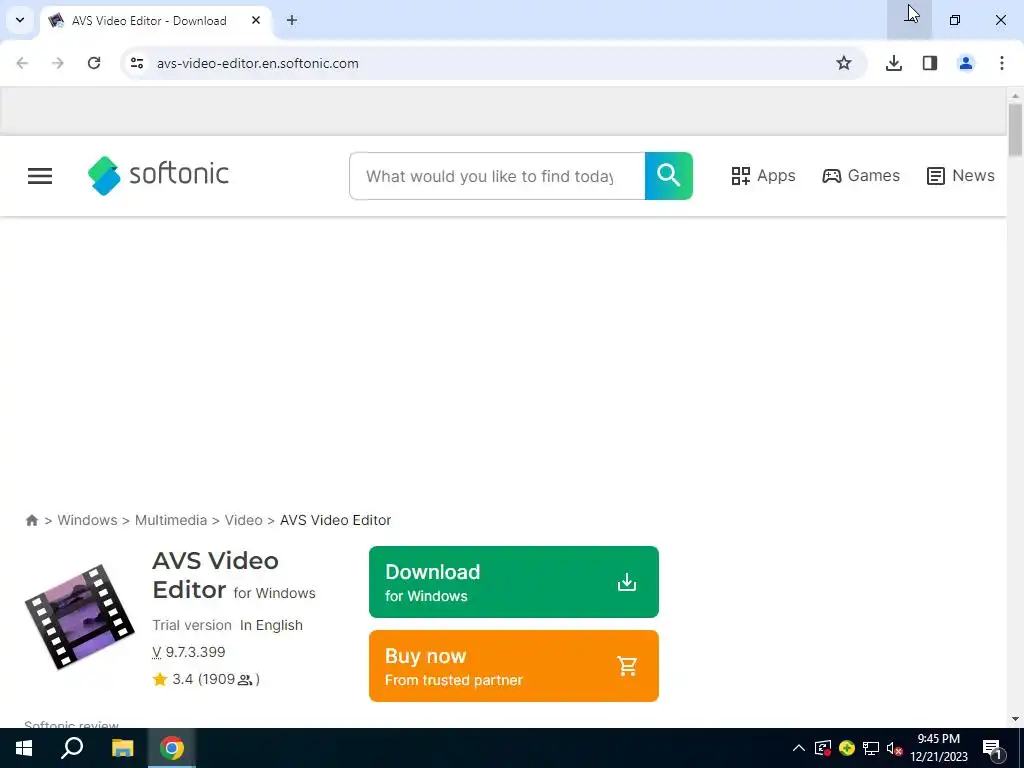Open Windows taskbar search
Viewport: 1024px width, 768px height.
(x=72, y=748)
